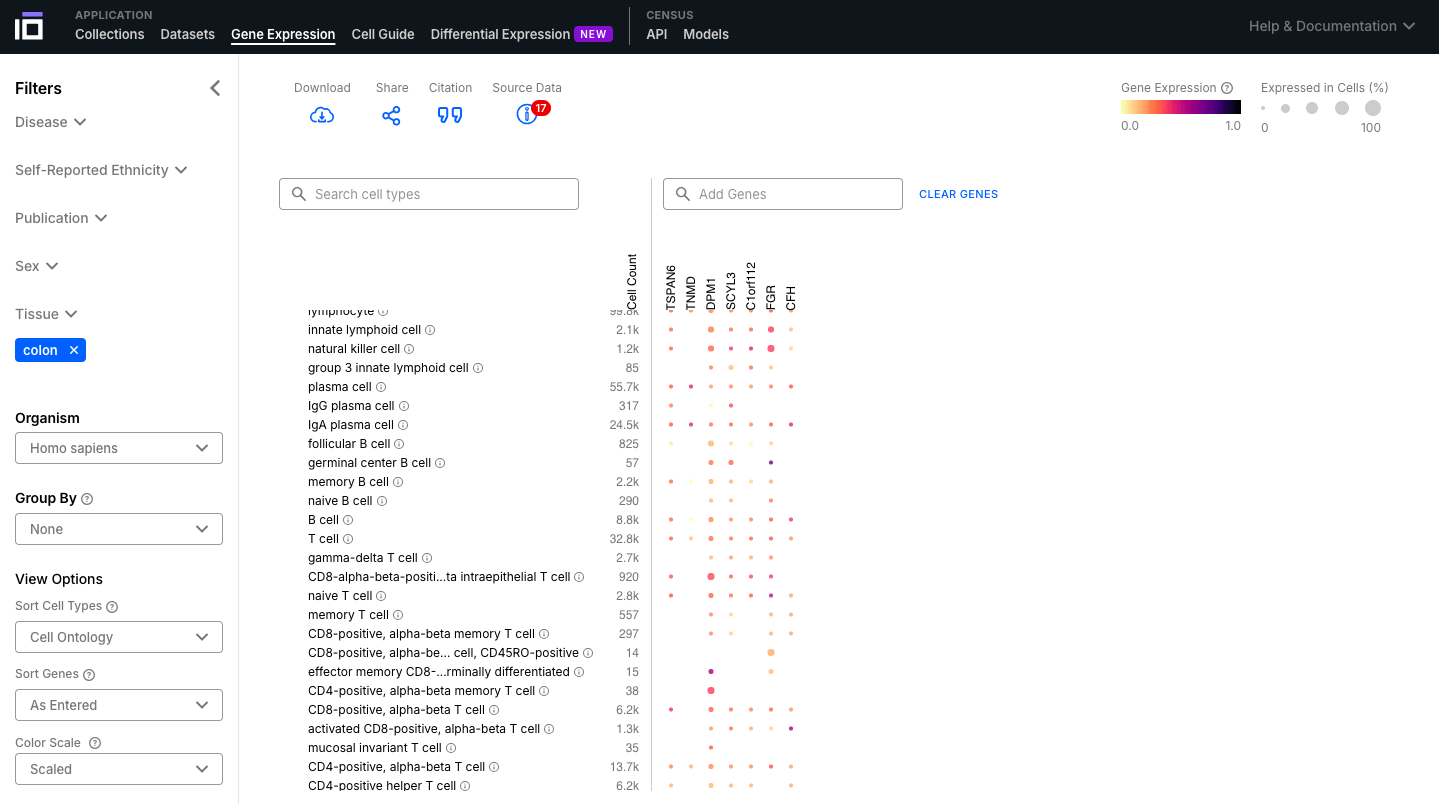Collapse the Filters sidebar with chevron
The height and width of the screenshot is (804, 1439).
[215, 88]
